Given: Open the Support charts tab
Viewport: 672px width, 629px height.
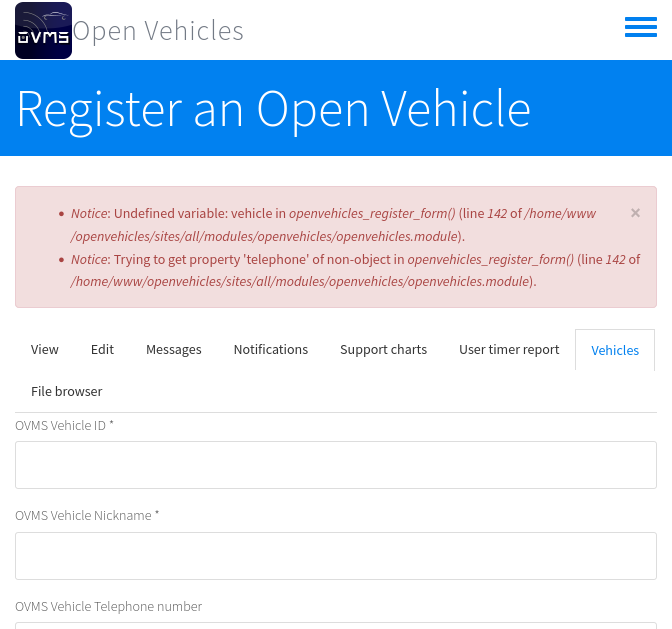Looking at the screenshot, I should click(x=383, y=349).
